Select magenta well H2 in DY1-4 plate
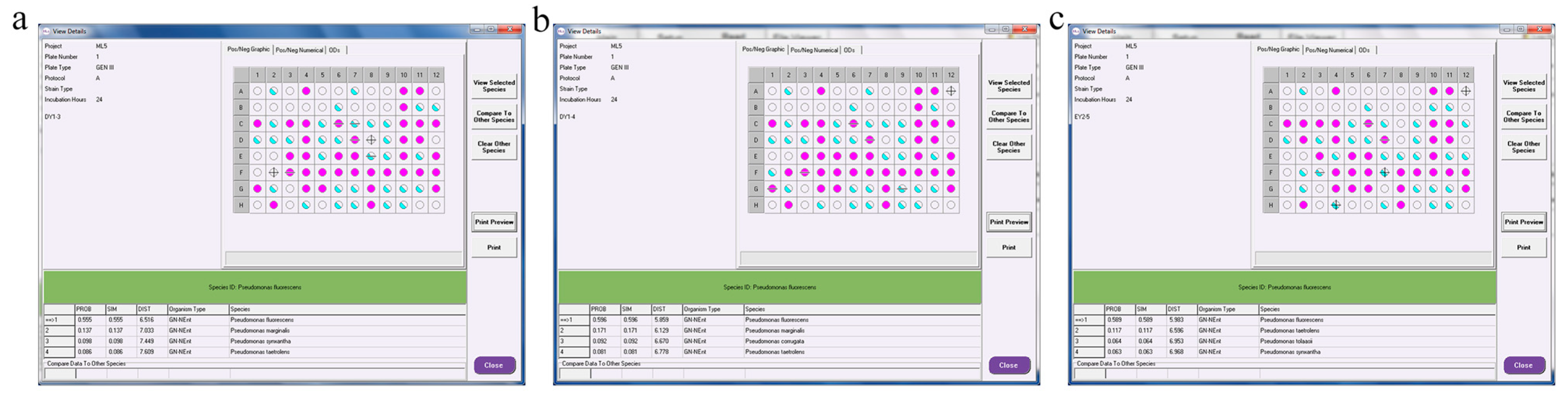The width and height of the screenshot is (1568, 398). [x=788, y=205]
